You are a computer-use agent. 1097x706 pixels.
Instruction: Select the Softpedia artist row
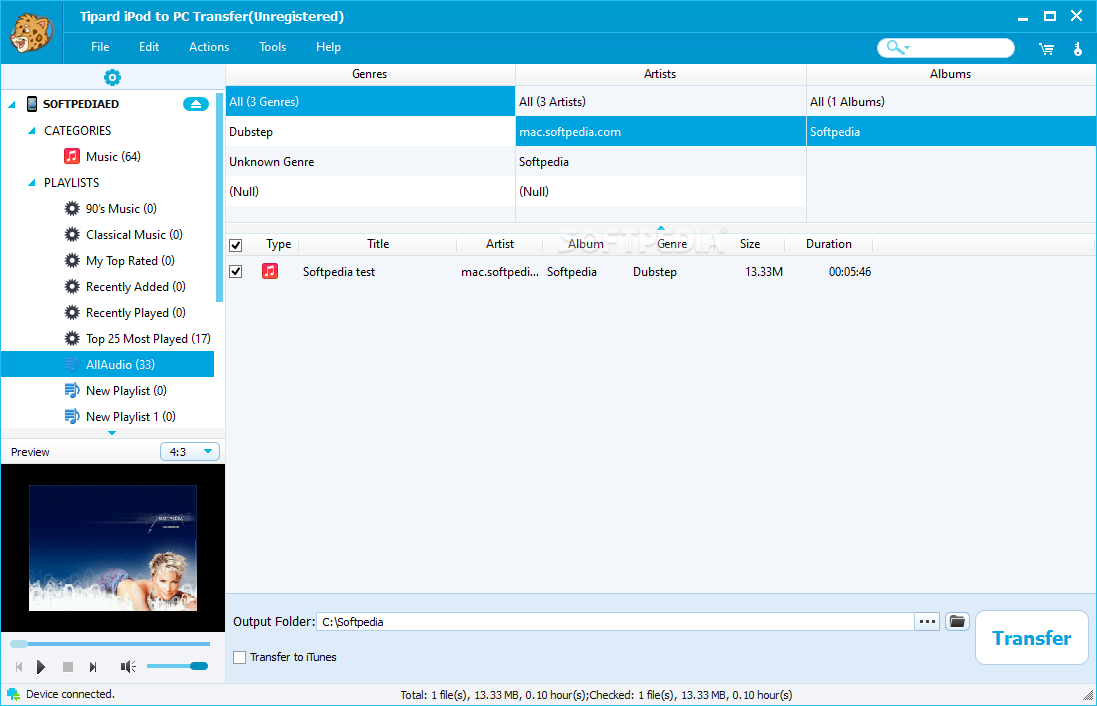click(x=660, y=162)
